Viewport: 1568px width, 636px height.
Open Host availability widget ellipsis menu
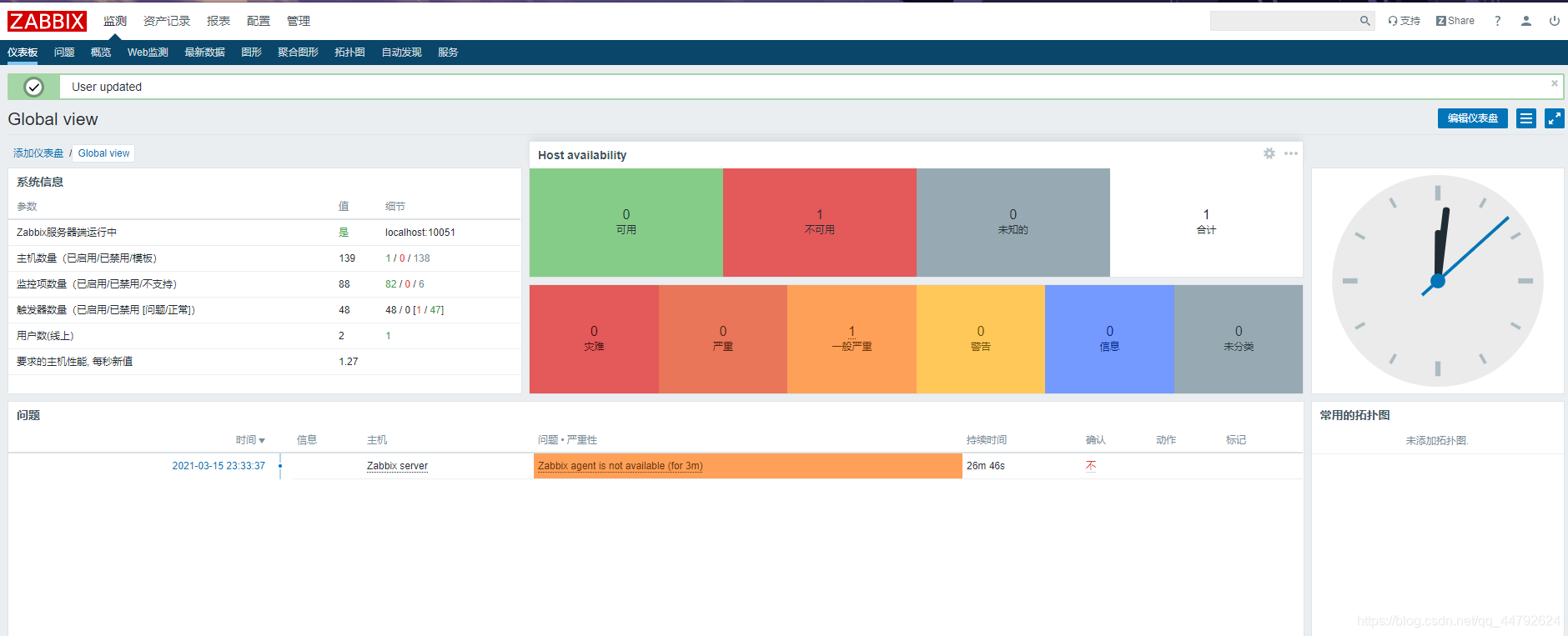tap(1291, 153)
